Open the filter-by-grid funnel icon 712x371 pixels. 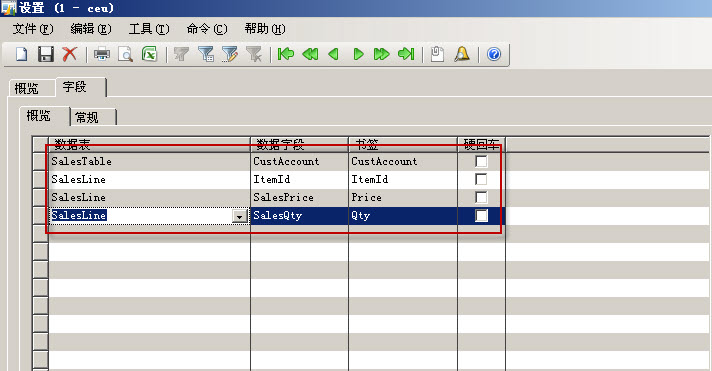(206, 54)
